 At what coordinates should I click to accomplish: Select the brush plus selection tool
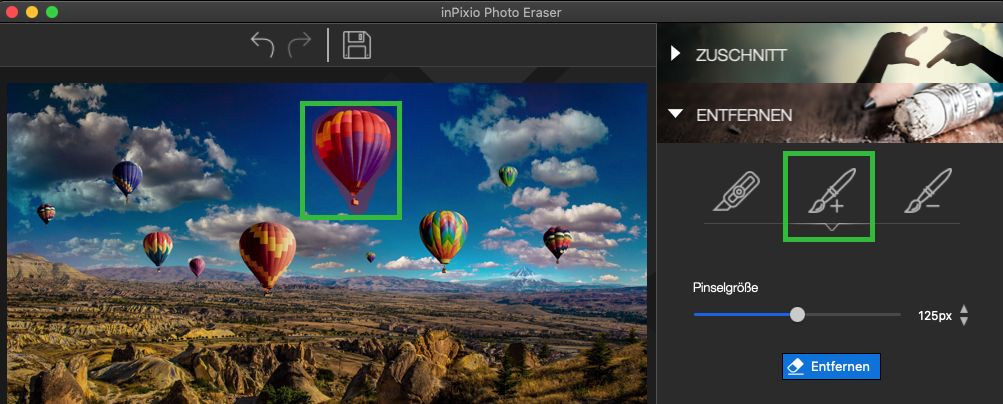point(832,191)
